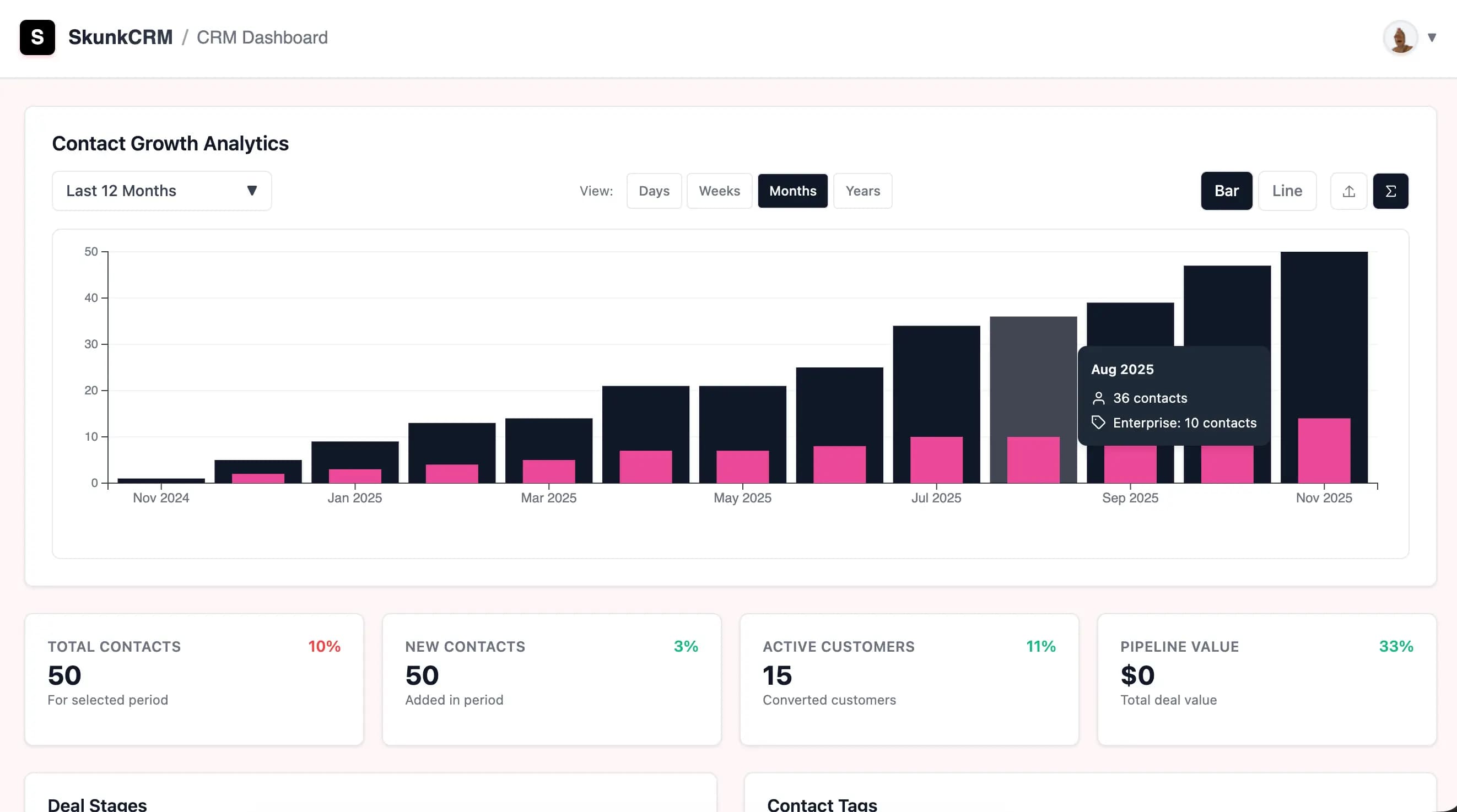Click the CRM Dashboard breadcrumb
The width and height of the screenshot is (1457, 812).
pos(262,37)
